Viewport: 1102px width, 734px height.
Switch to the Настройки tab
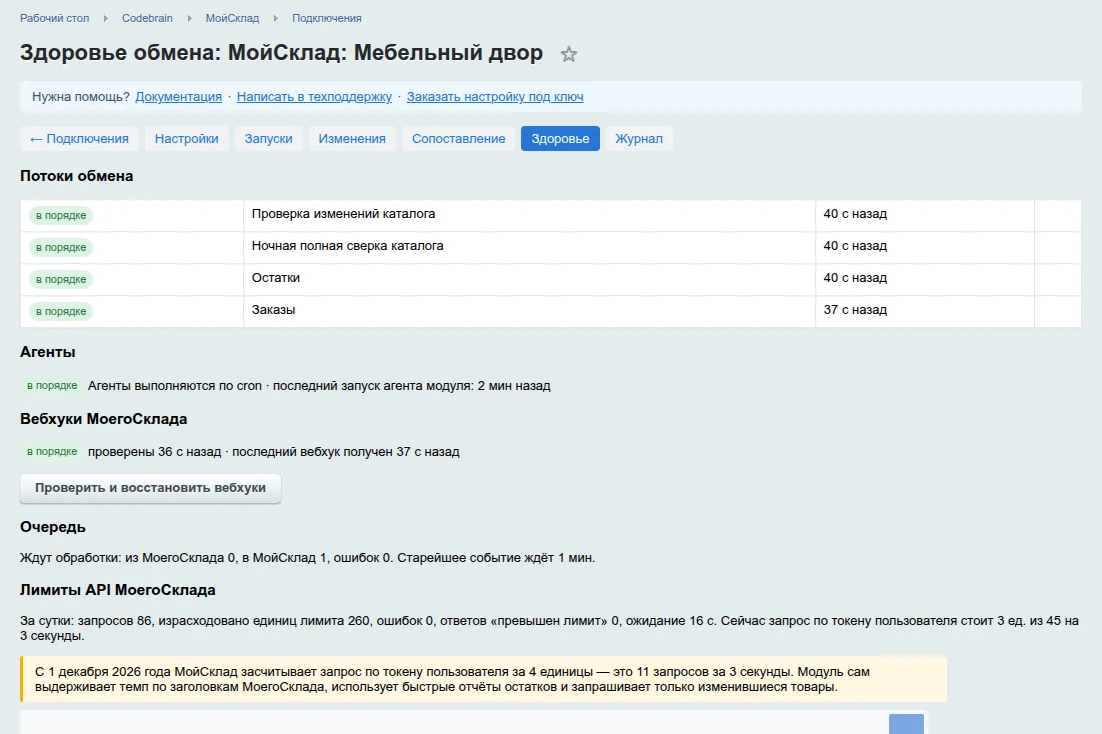[186, 139]
